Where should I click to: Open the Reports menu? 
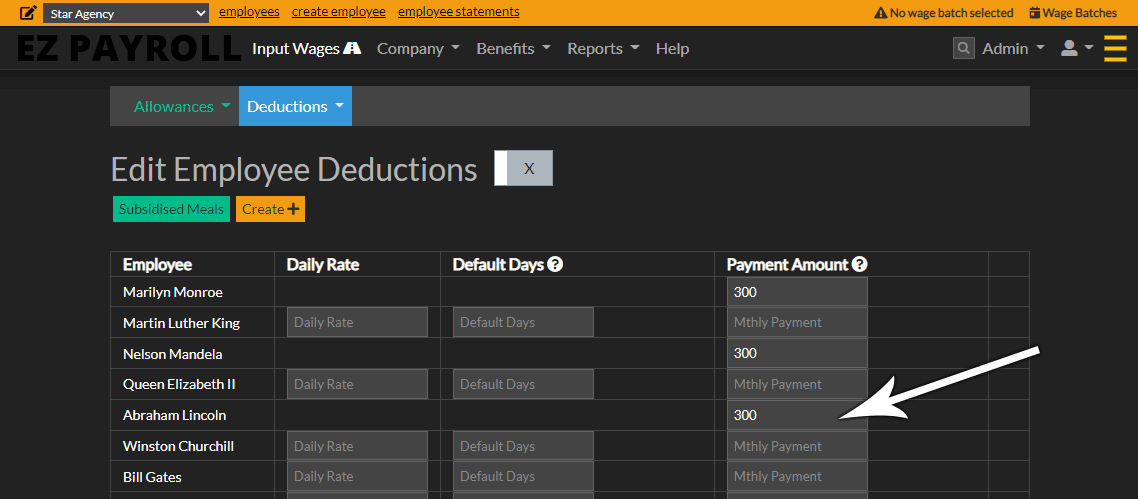(603, 48)
